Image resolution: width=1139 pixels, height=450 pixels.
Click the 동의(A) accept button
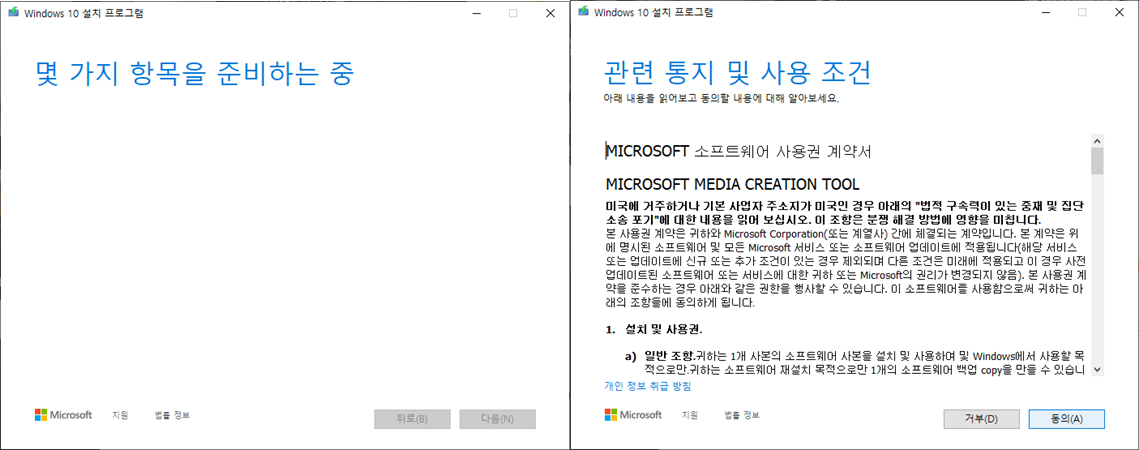[1066, 419]
